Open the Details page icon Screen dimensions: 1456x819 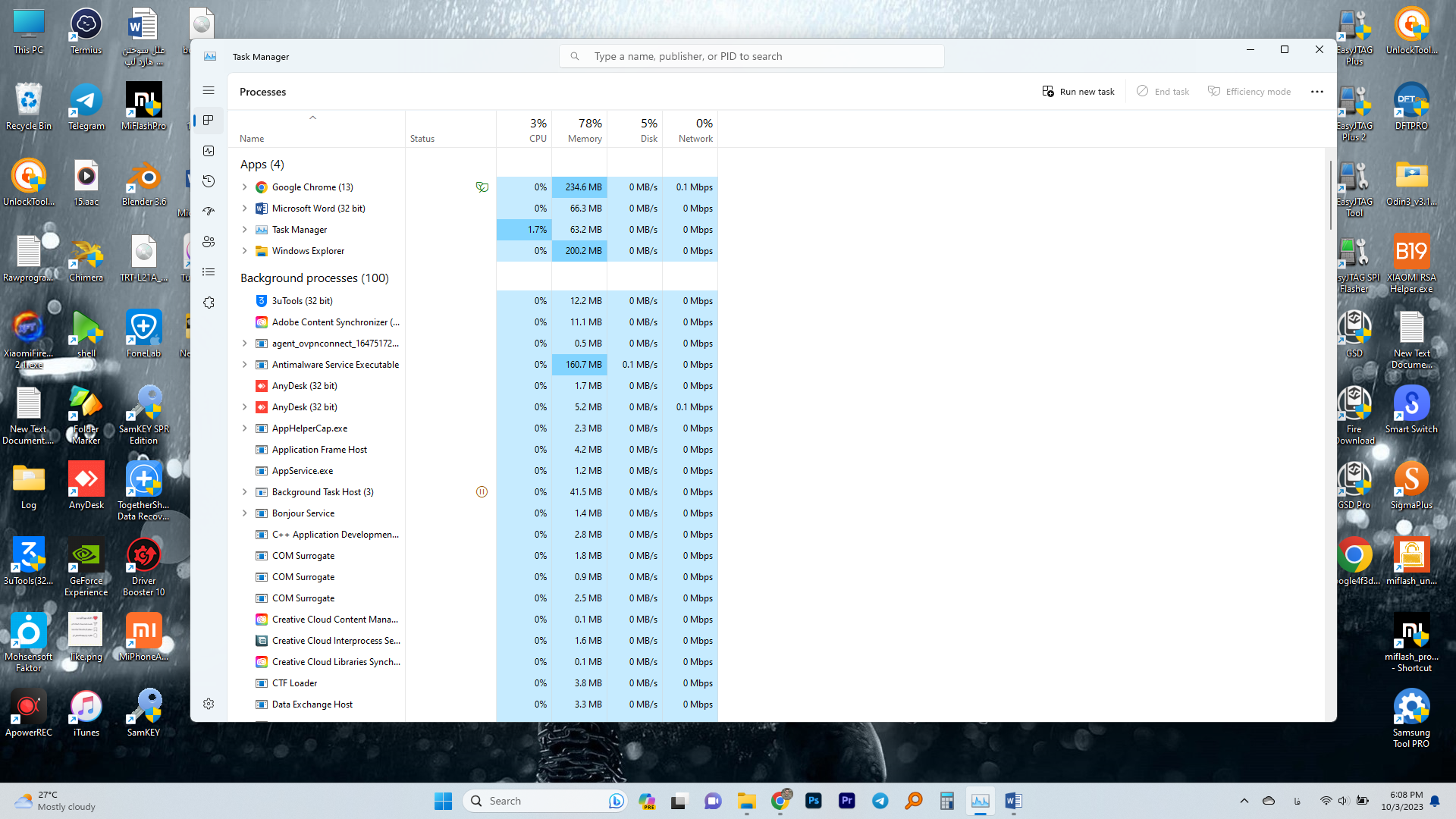pos(209,272)
